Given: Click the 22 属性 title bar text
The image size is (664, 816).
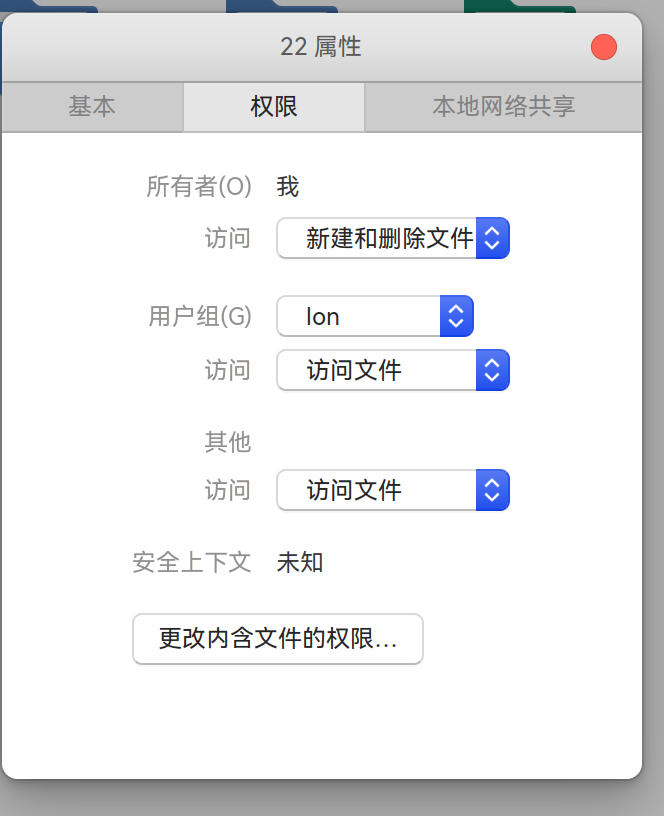Looking at the screenshot, I should coord(321,47).
